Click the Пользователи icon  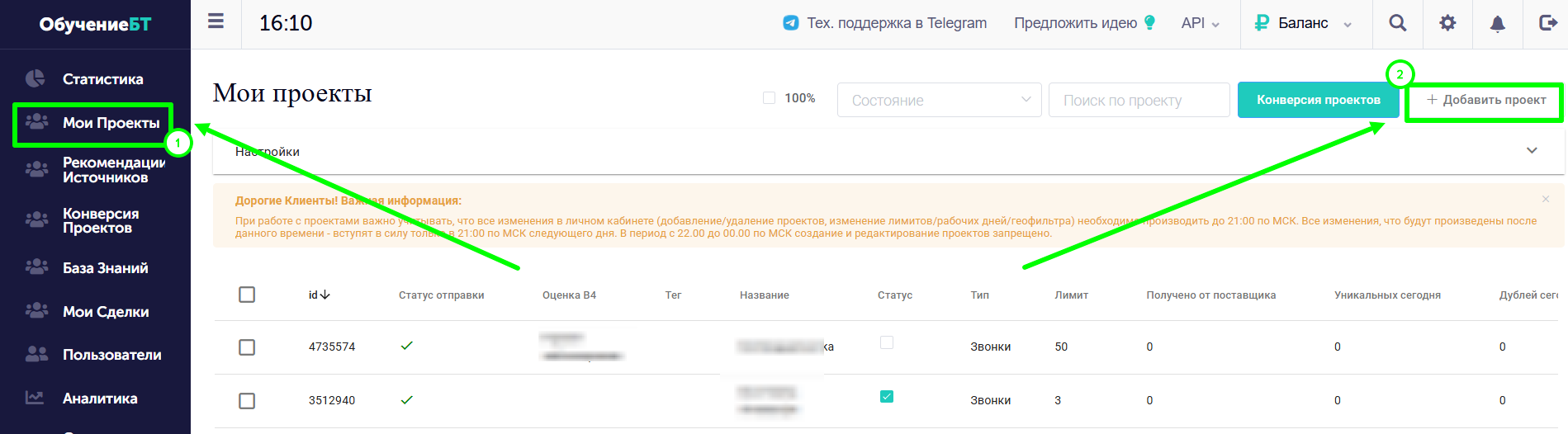pyautogui.click(x=36, y=354)
